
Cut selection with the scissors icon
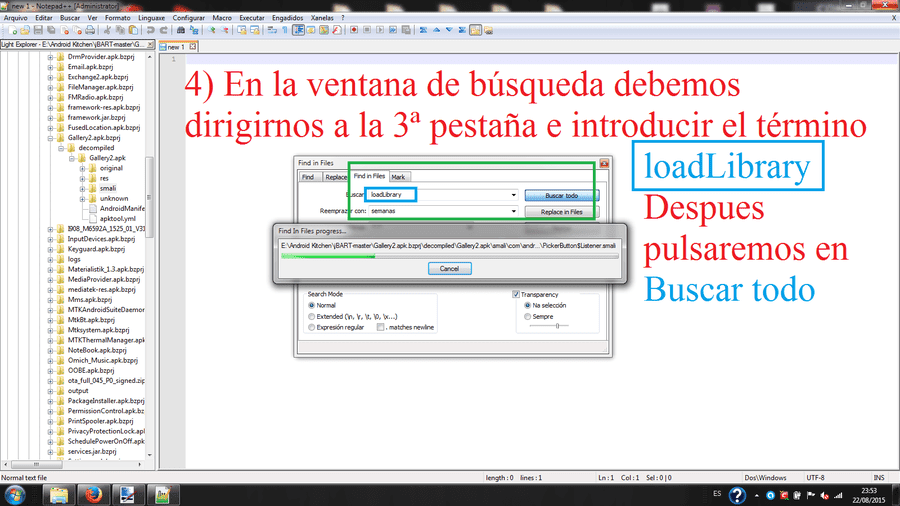[x=107, y=30]
